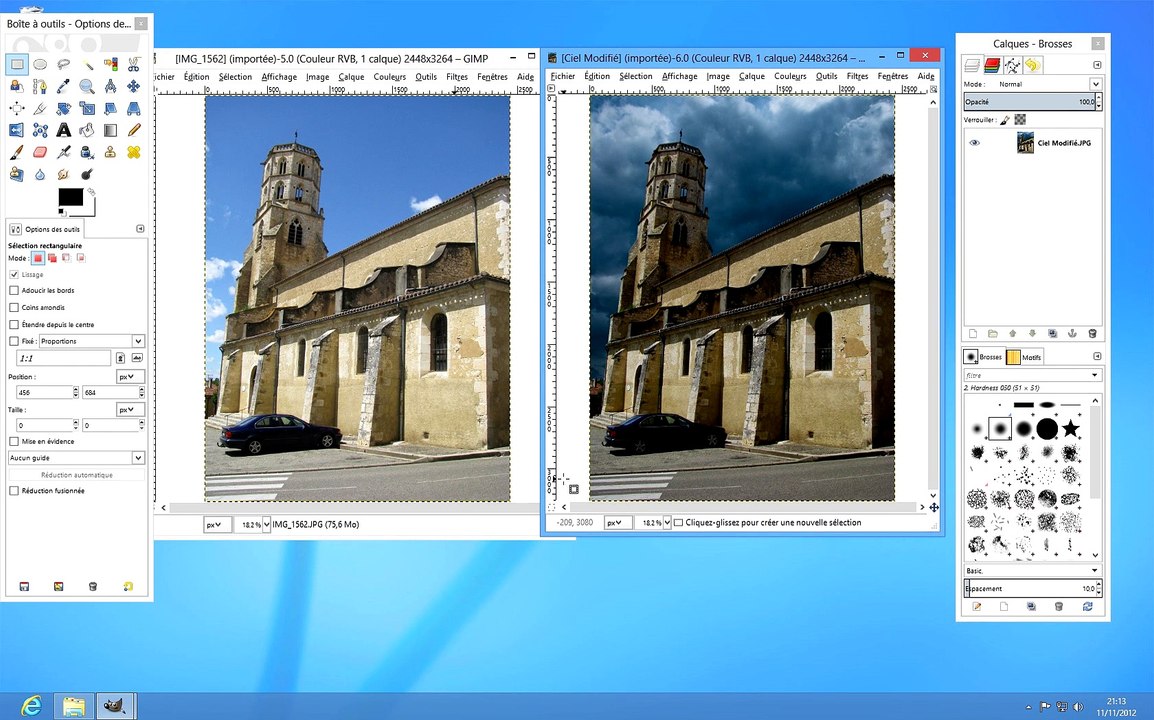Image resolution: width=1154 pixels, height=720 pixels.
Task: Select the Free Select lasso tool
Action: click(x=63, y=64)
